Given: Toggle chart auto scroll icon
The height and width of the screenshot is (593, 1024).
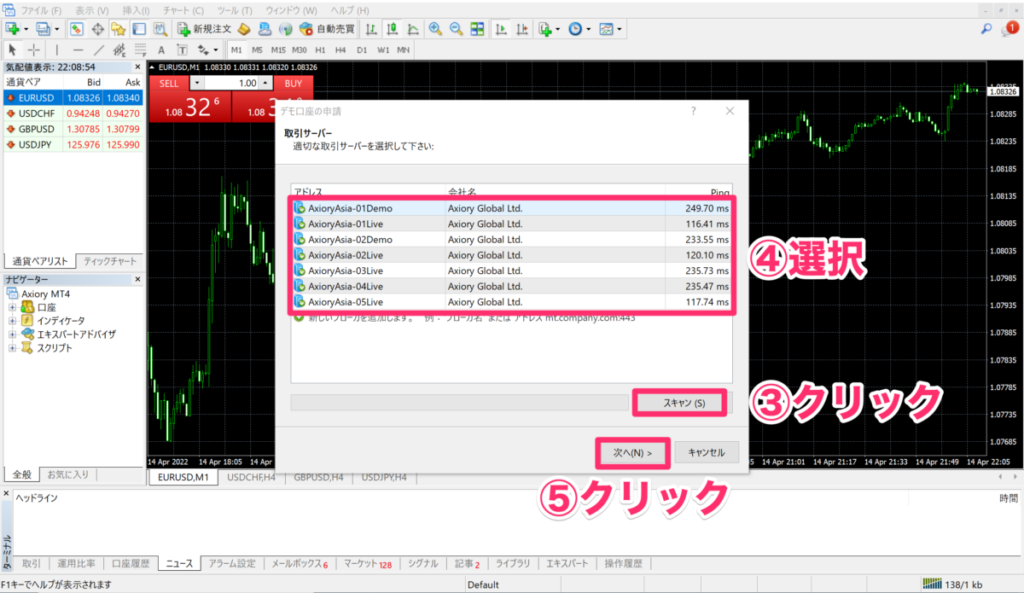Looking at the screenshot, I should [x=501, y=29].
